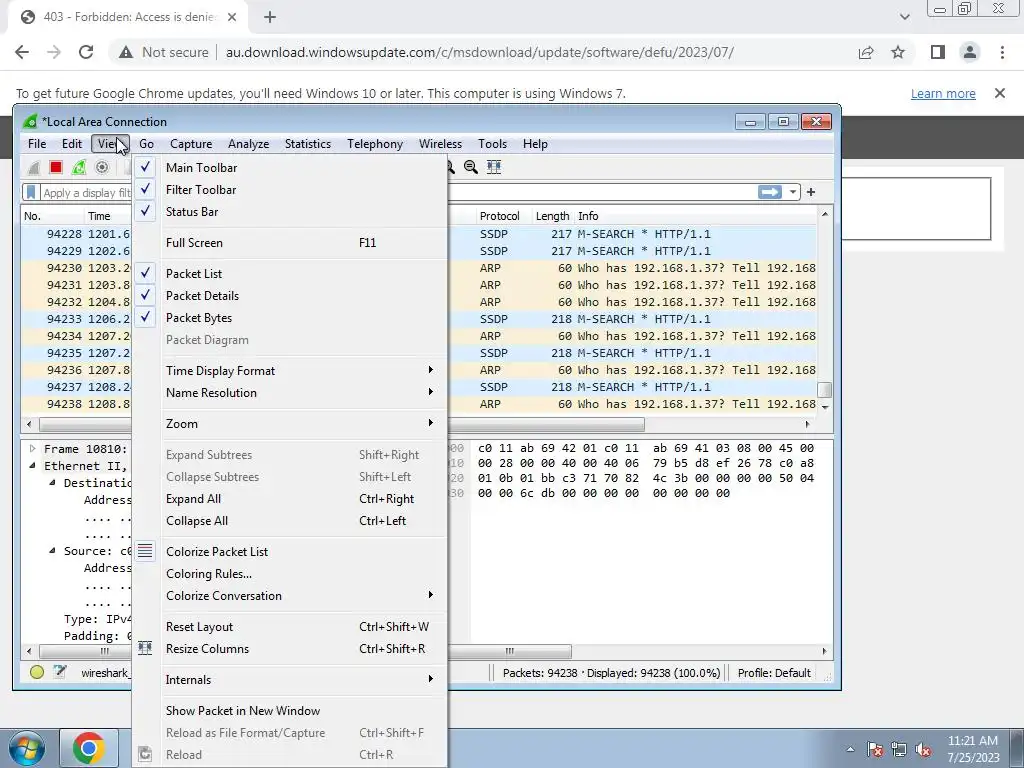Viewport: 1024px width, 768px height.
Task: Add a filter button plus icon
Action: [x=810, y=192]
